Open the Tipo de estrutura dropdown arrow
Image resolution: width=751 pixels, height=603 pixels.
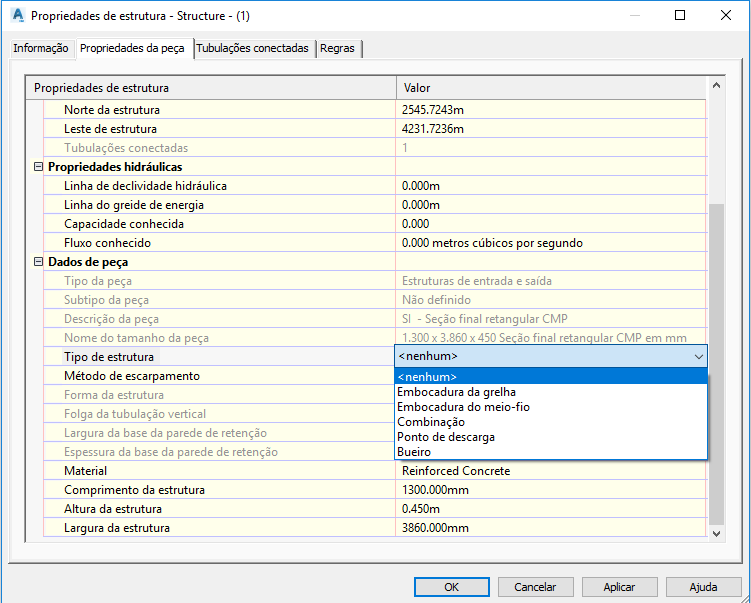[x=699, y=357]
